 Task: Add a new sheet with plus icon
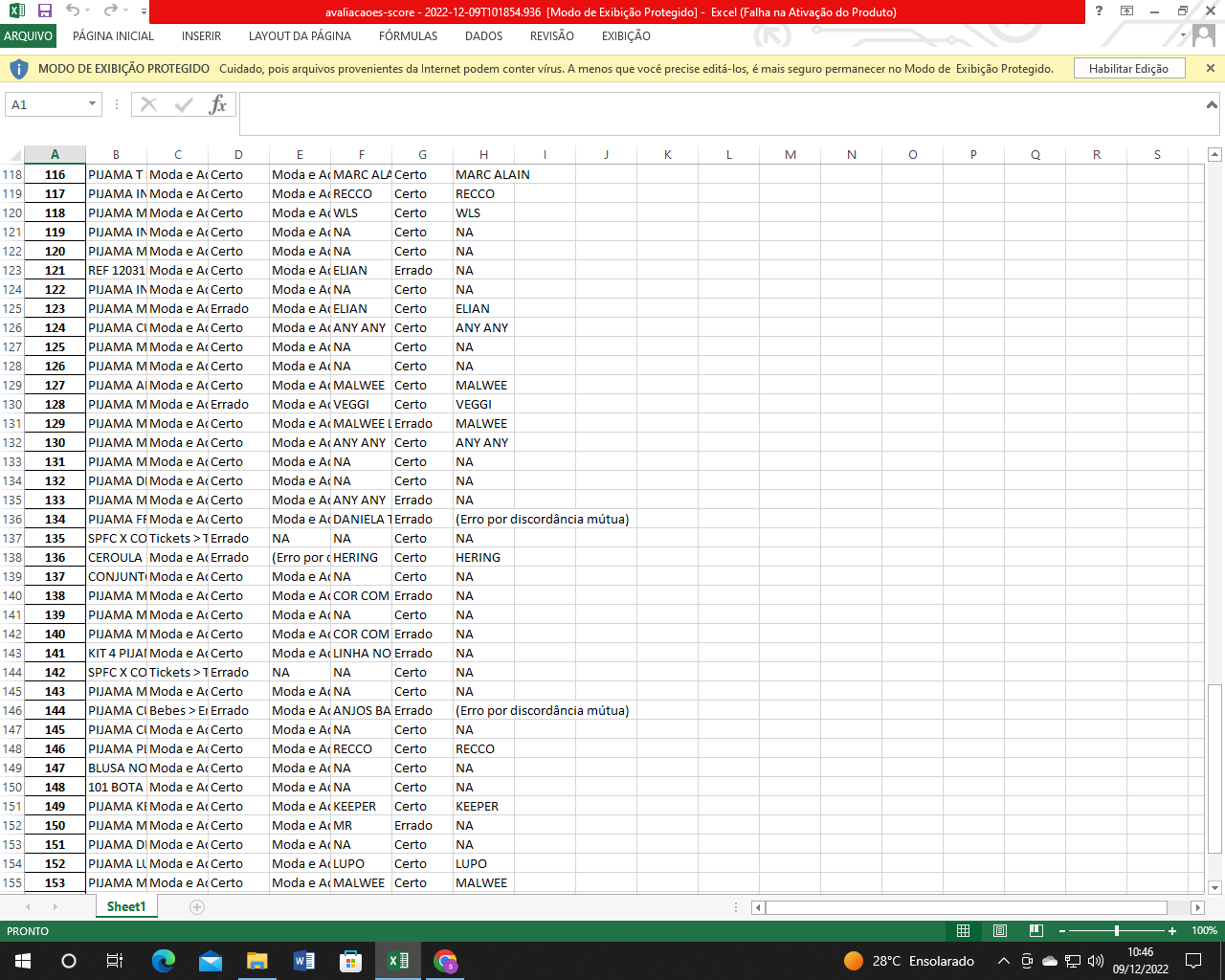click(197, 907)
